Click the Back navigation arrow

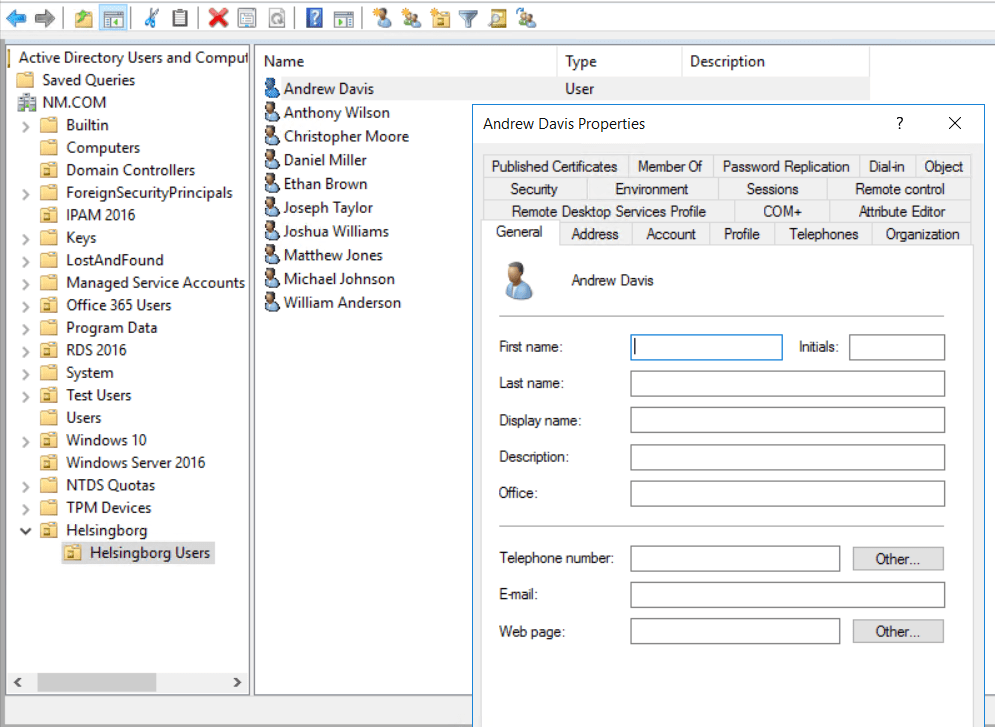point(15,17)
